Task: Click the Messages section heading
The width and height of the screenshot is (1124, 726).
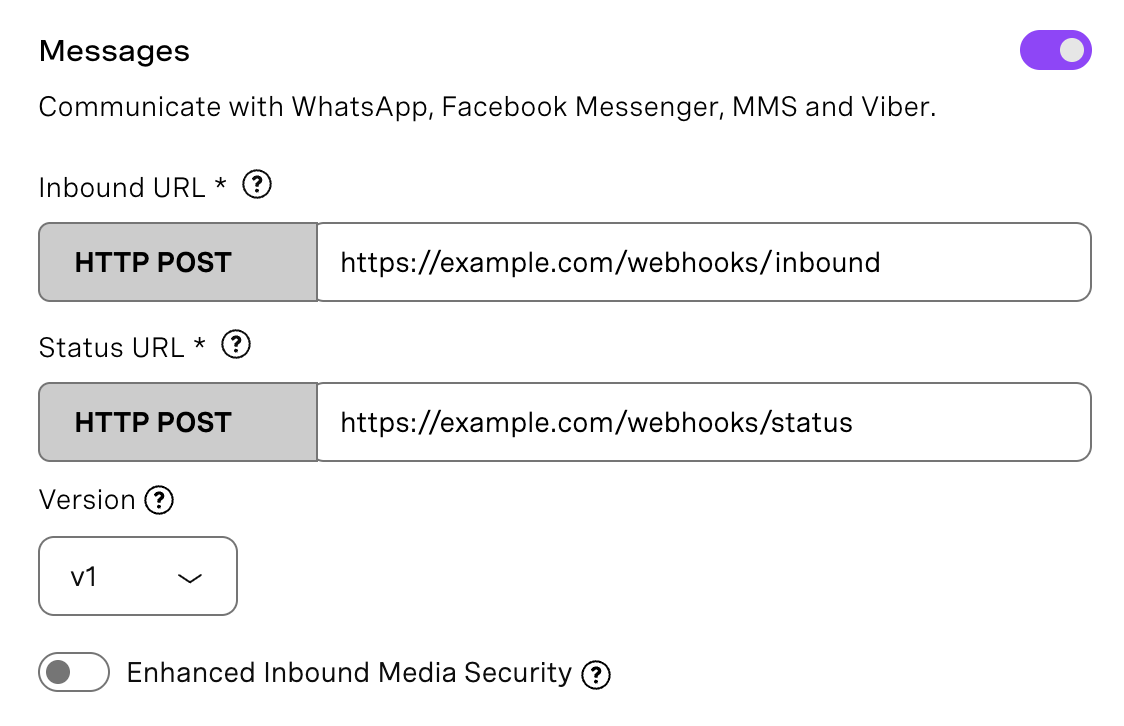Action: 113,50
